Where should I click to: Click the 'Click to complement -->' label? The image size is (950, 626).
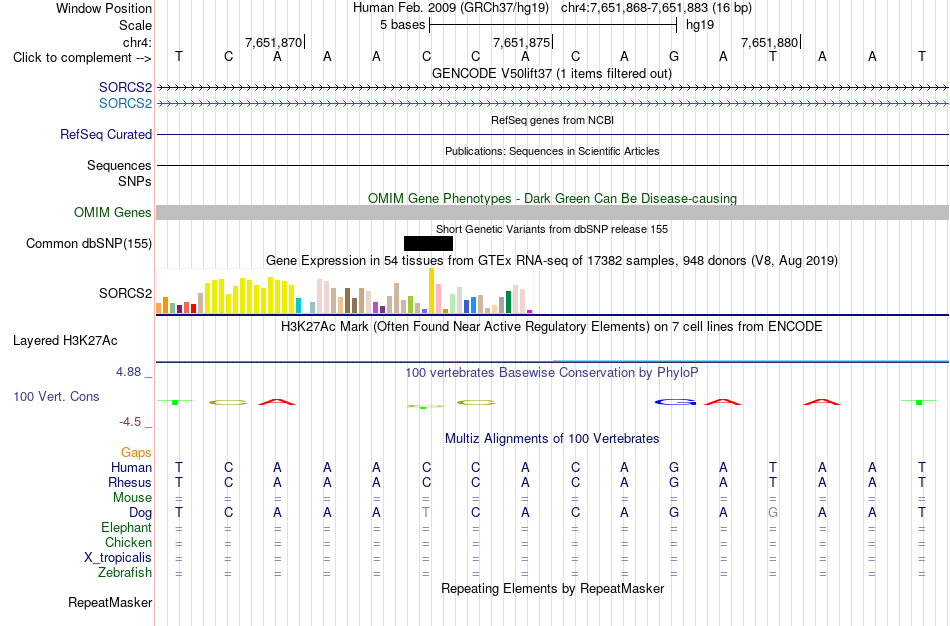click(82, 58)
